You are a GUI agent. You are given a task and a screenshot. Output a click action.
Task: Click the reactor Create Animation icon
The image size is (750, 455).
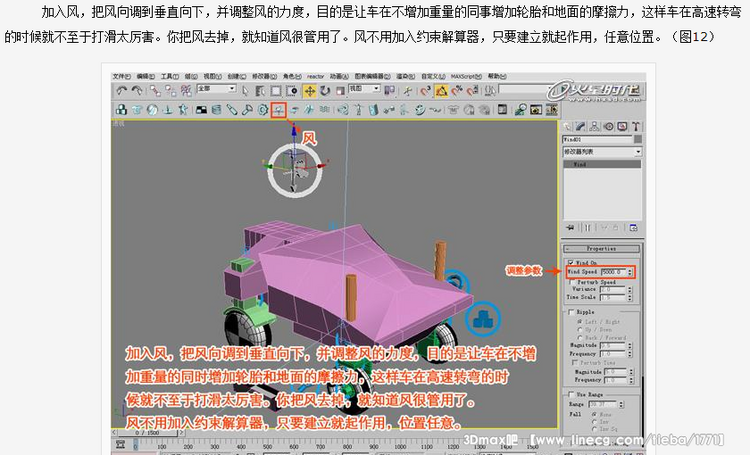pos(551,110)
